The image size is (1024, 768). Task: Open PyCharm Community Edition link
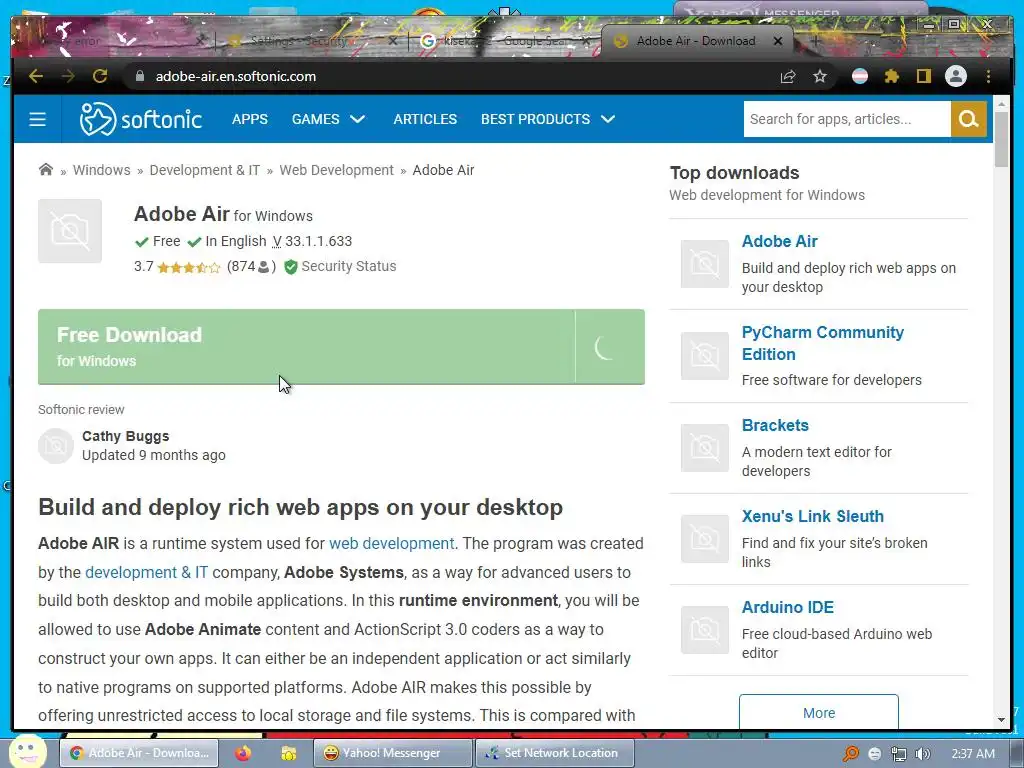[822, 343]
